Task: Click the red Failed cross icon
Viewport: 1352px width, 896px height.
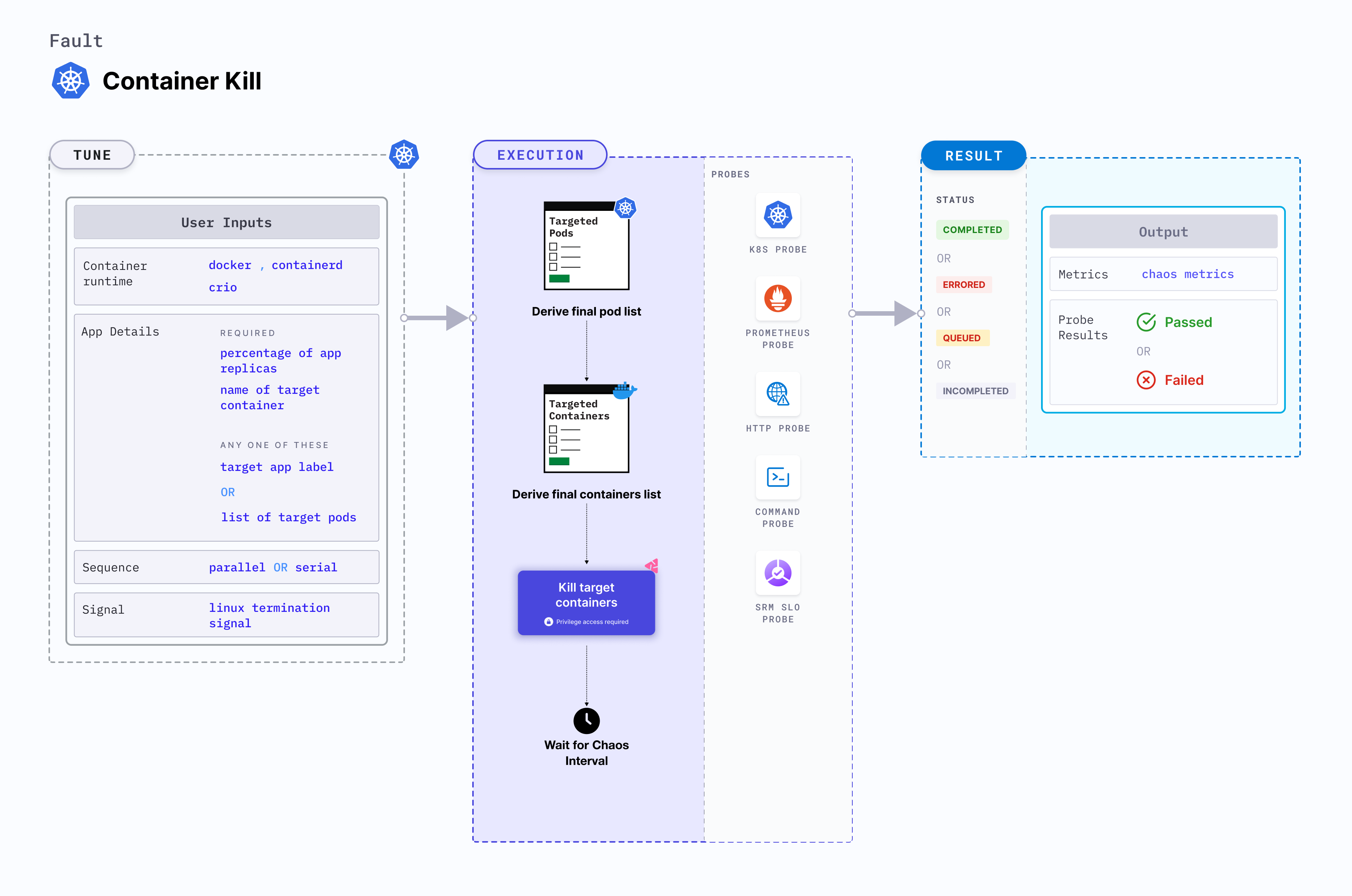Action: point(1146,380)
